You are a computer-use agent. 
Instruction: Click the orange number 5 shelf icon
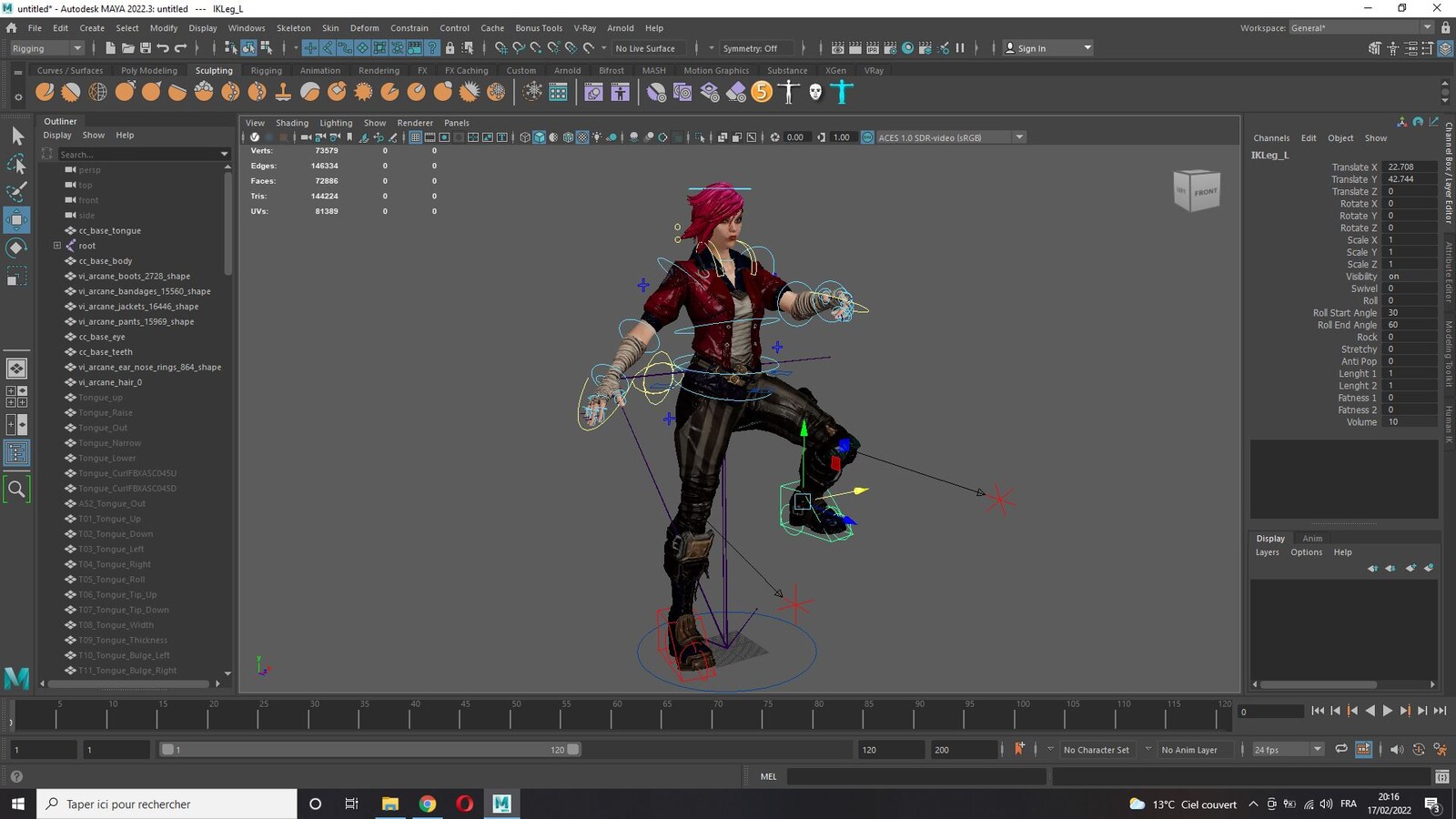pyautogui.click(x=763, y=91)
